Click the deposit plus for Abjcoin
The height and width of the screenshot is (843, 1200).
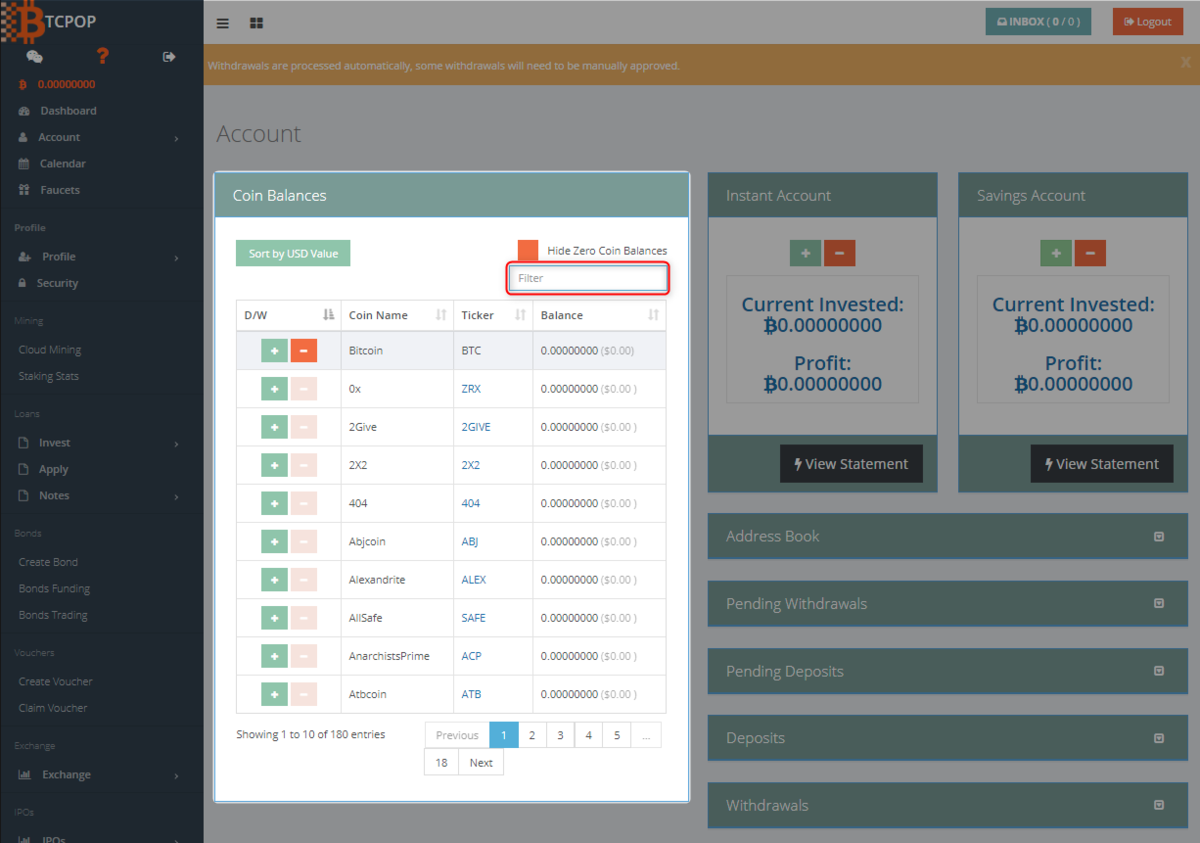point(274,542)
